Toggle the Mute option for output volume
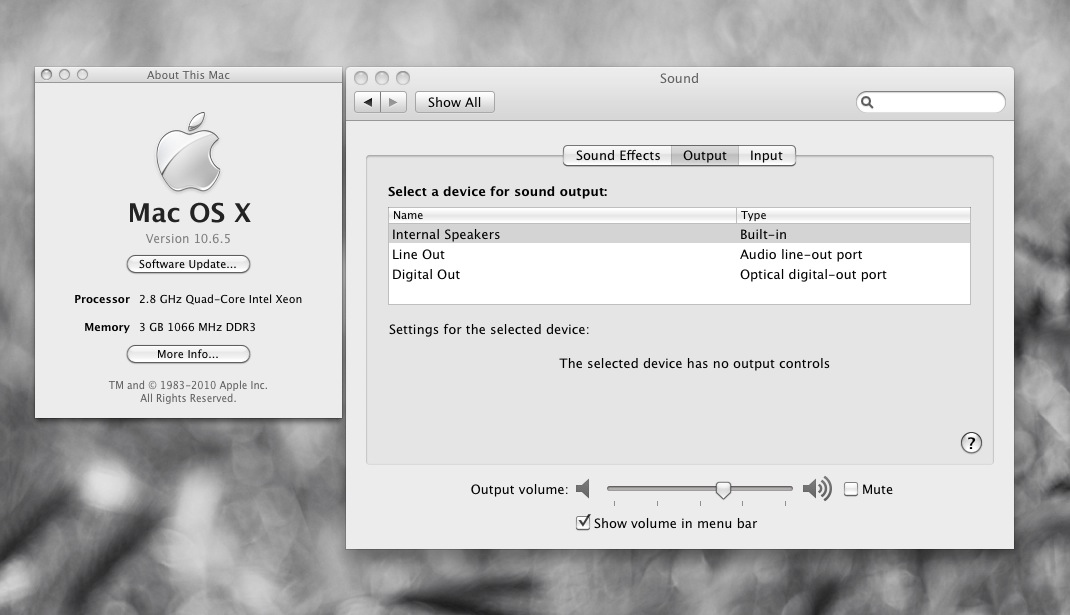This screenshot has width=1070, height=615. coord(851,489)
